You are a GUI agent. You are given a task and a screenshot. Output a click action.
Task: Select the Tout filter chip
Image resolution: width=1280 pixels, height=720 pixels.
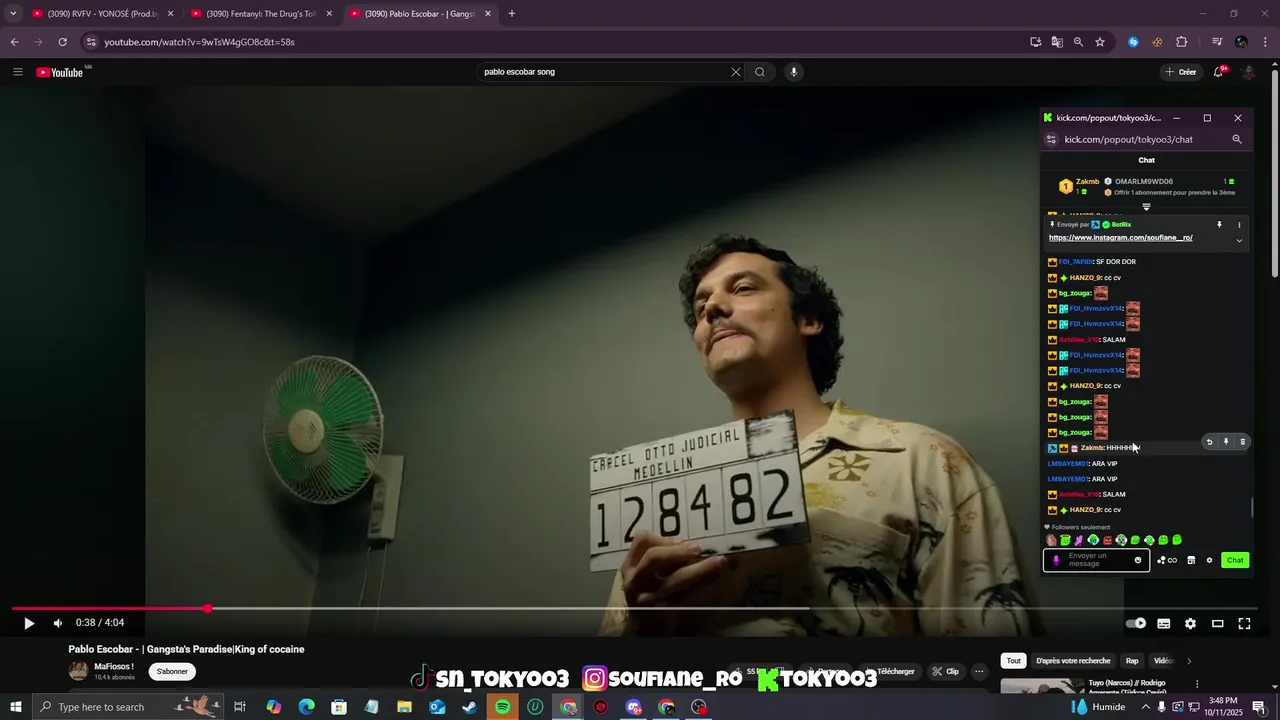(x=1014, y=661)
